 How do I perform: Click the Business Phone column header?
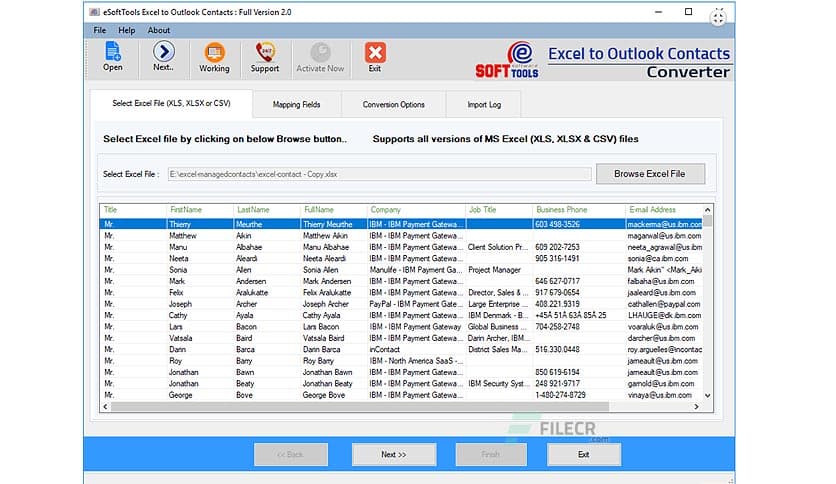578,210
